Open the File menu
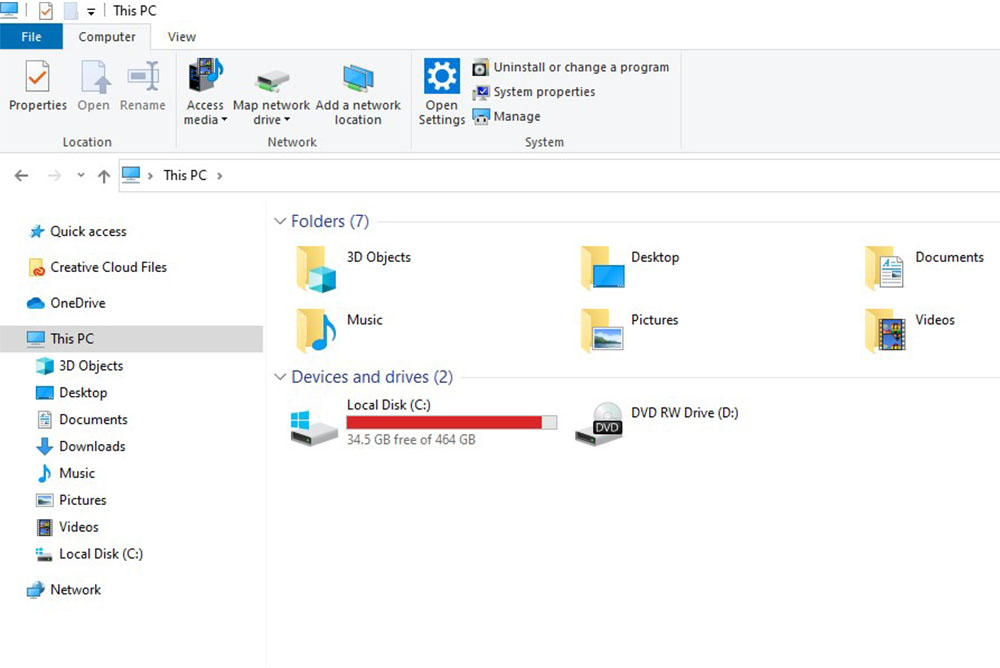1000x668 pixels. (x=31, y=36)
